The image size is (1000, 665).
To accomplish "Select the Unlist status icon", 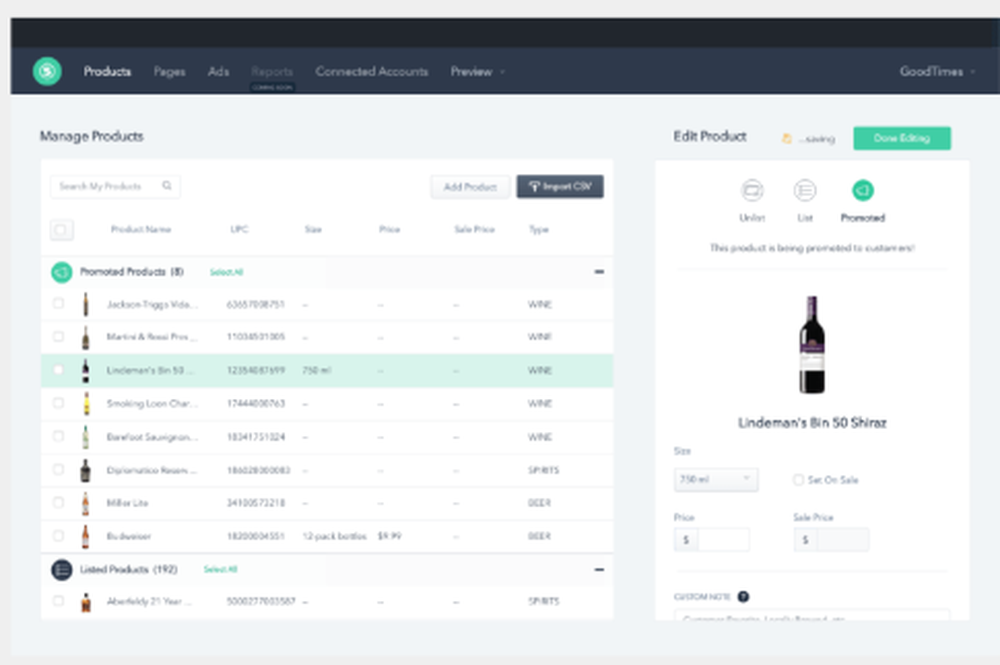I will pyautogui.click(x=753, y=190).
